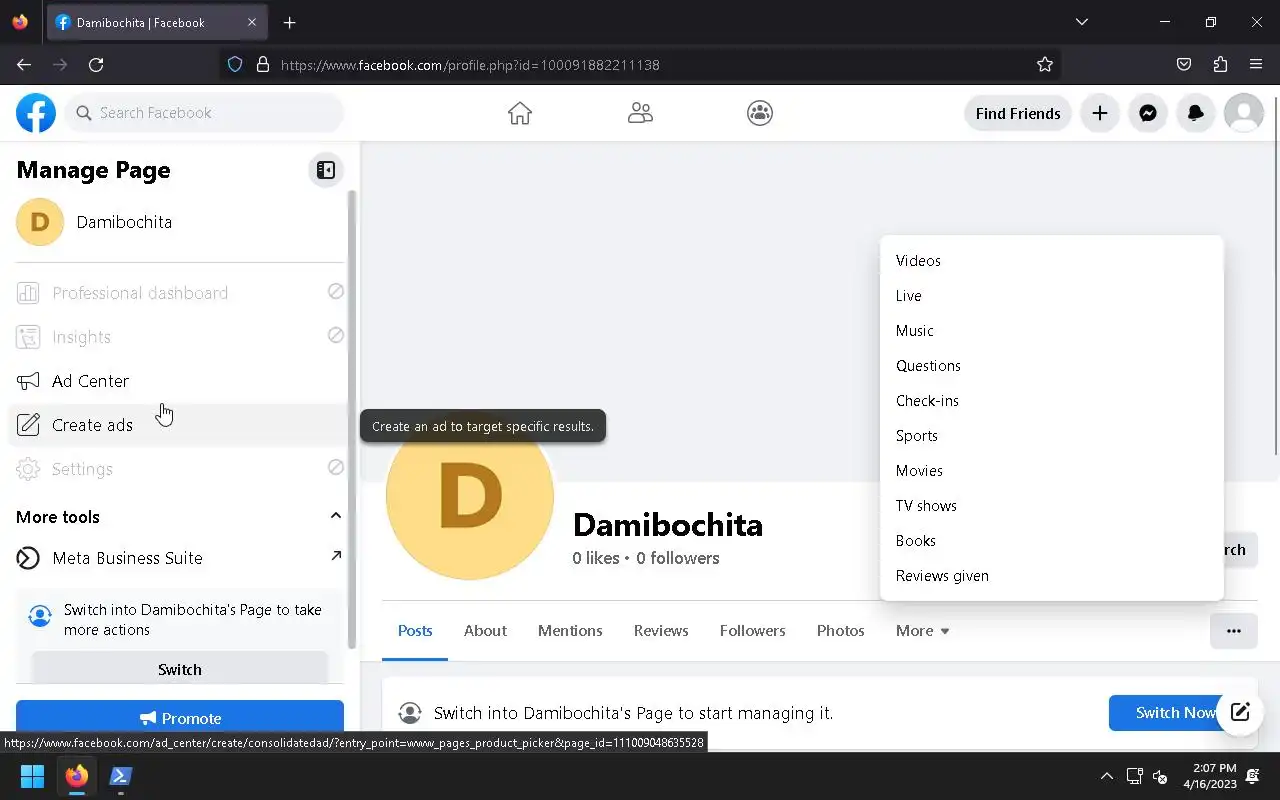Choose Books from the More menu
The image size is (1280, 800).
tap(1052, 541)
